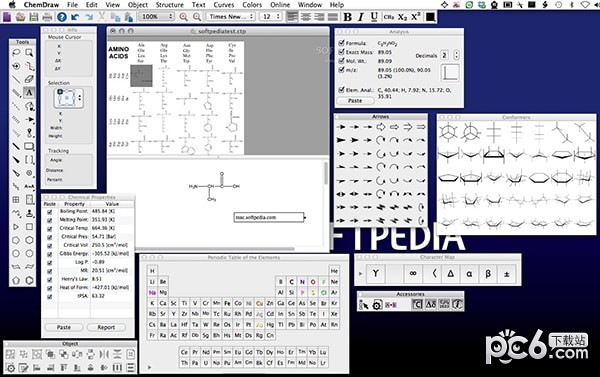
Task: Click Paste button in Analysis panel
Action: tap(355, 101)
